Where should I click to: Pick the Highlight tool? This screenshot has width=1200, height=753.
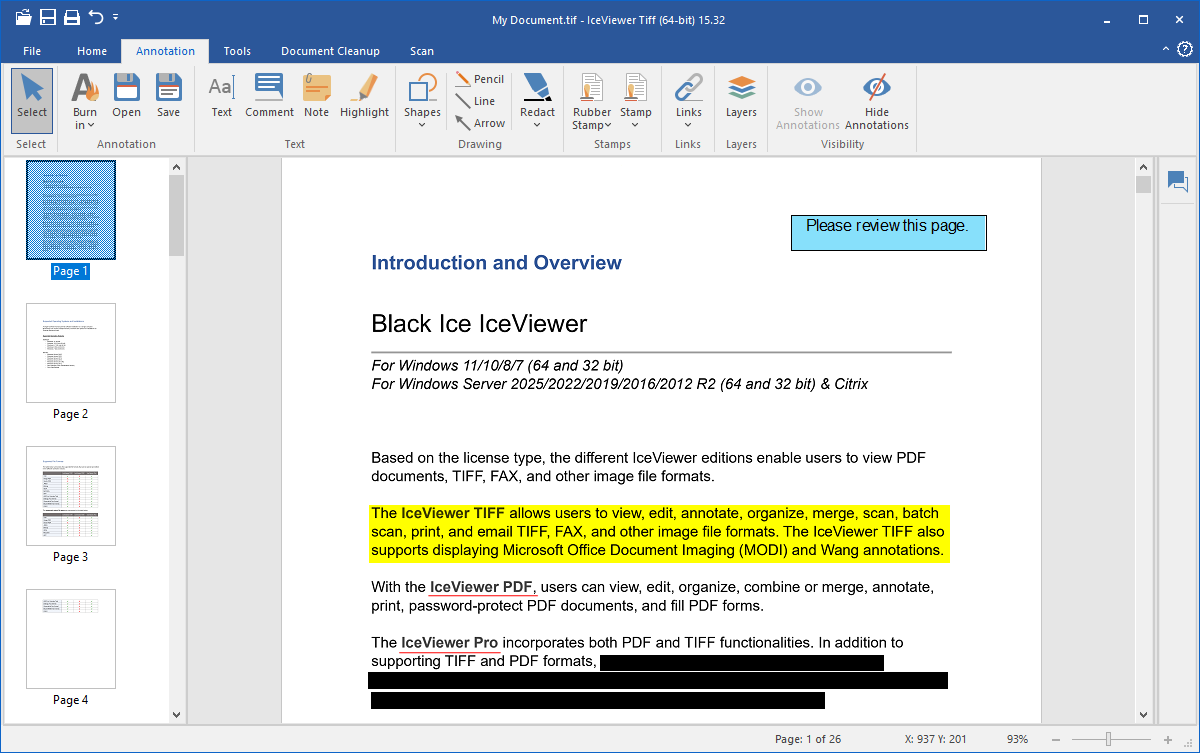click(x=364, y=96)
